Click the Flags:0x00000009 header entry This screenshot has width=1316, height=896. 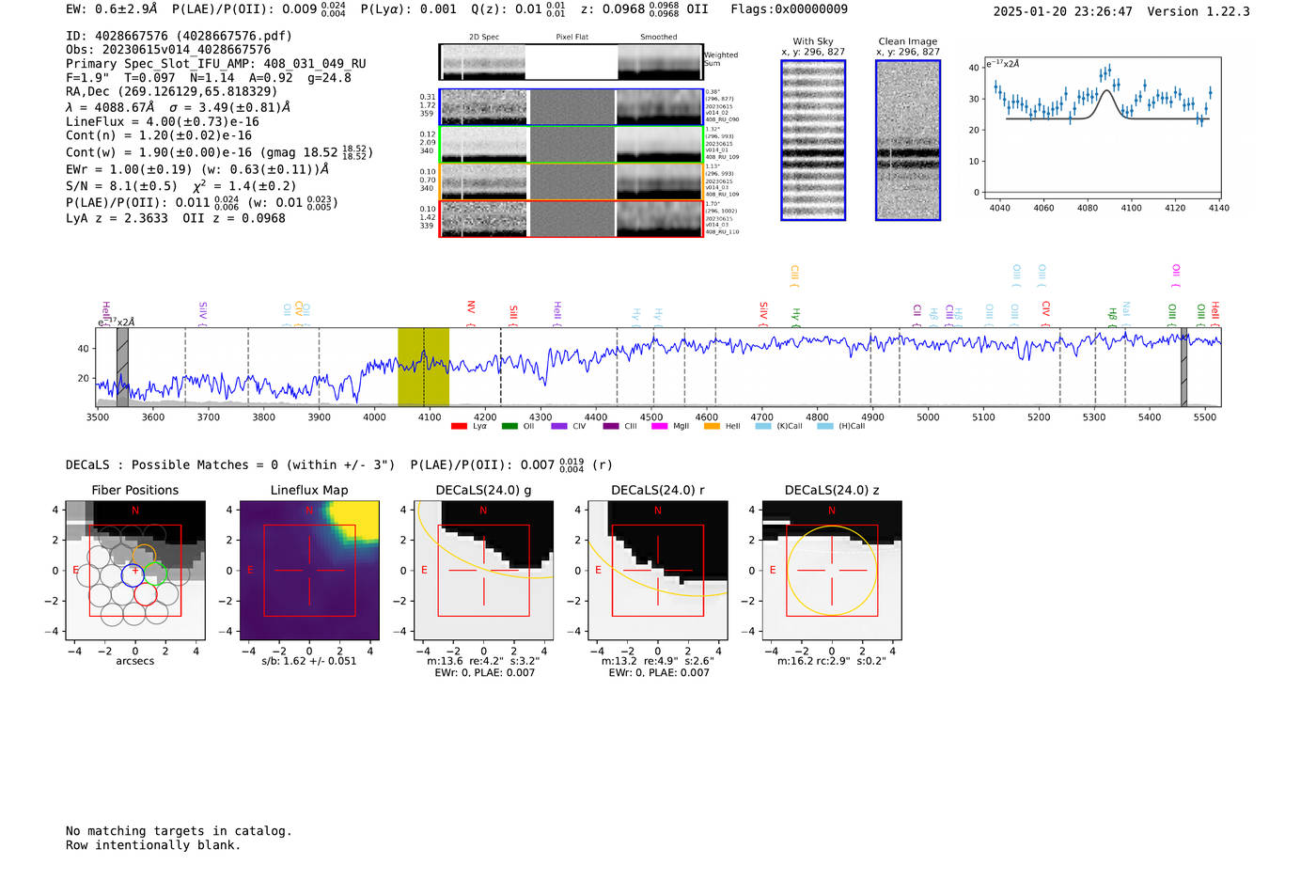pos(789,8)
